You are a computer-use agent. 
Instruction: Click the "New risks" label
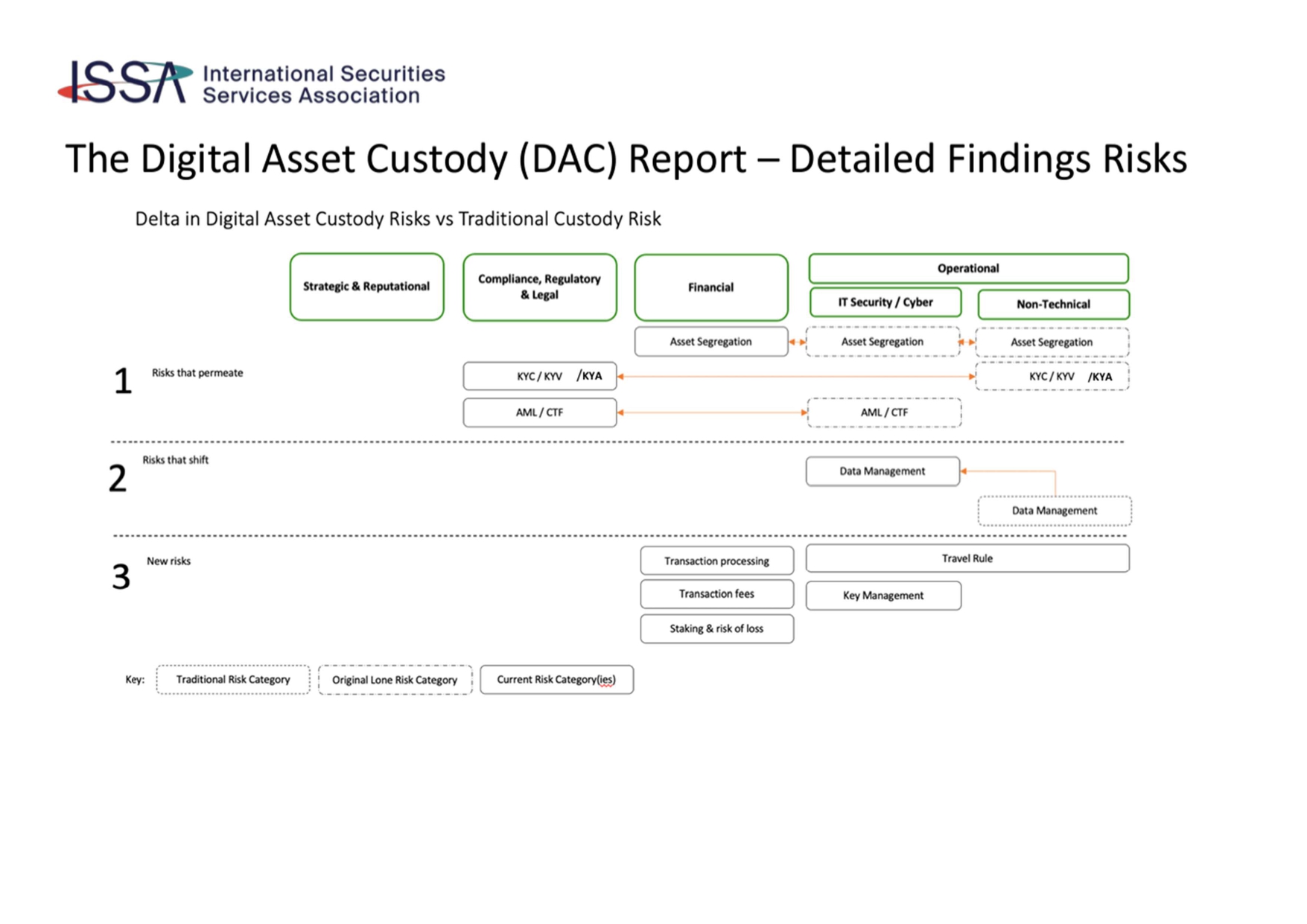(168, 561)
